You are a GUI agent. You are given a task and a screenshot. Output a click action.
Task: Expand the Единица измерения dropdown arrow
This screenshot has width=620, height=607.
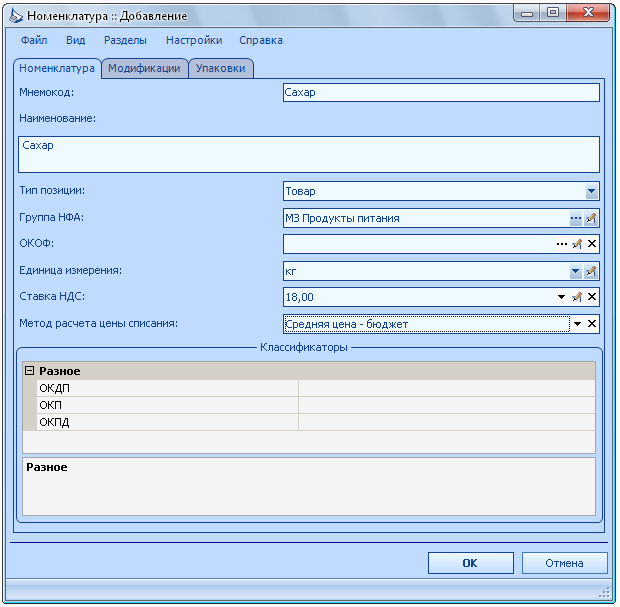pos(576,271)
